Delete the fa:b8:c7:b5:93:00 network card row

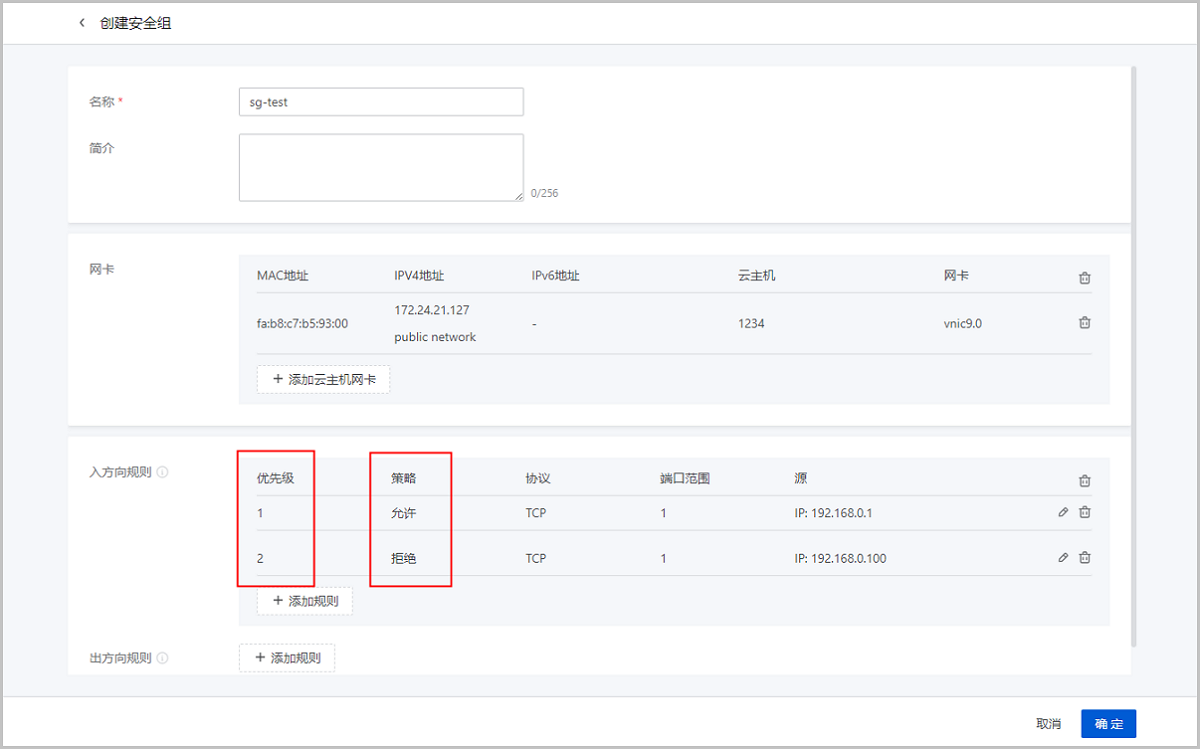(1084, 323)
